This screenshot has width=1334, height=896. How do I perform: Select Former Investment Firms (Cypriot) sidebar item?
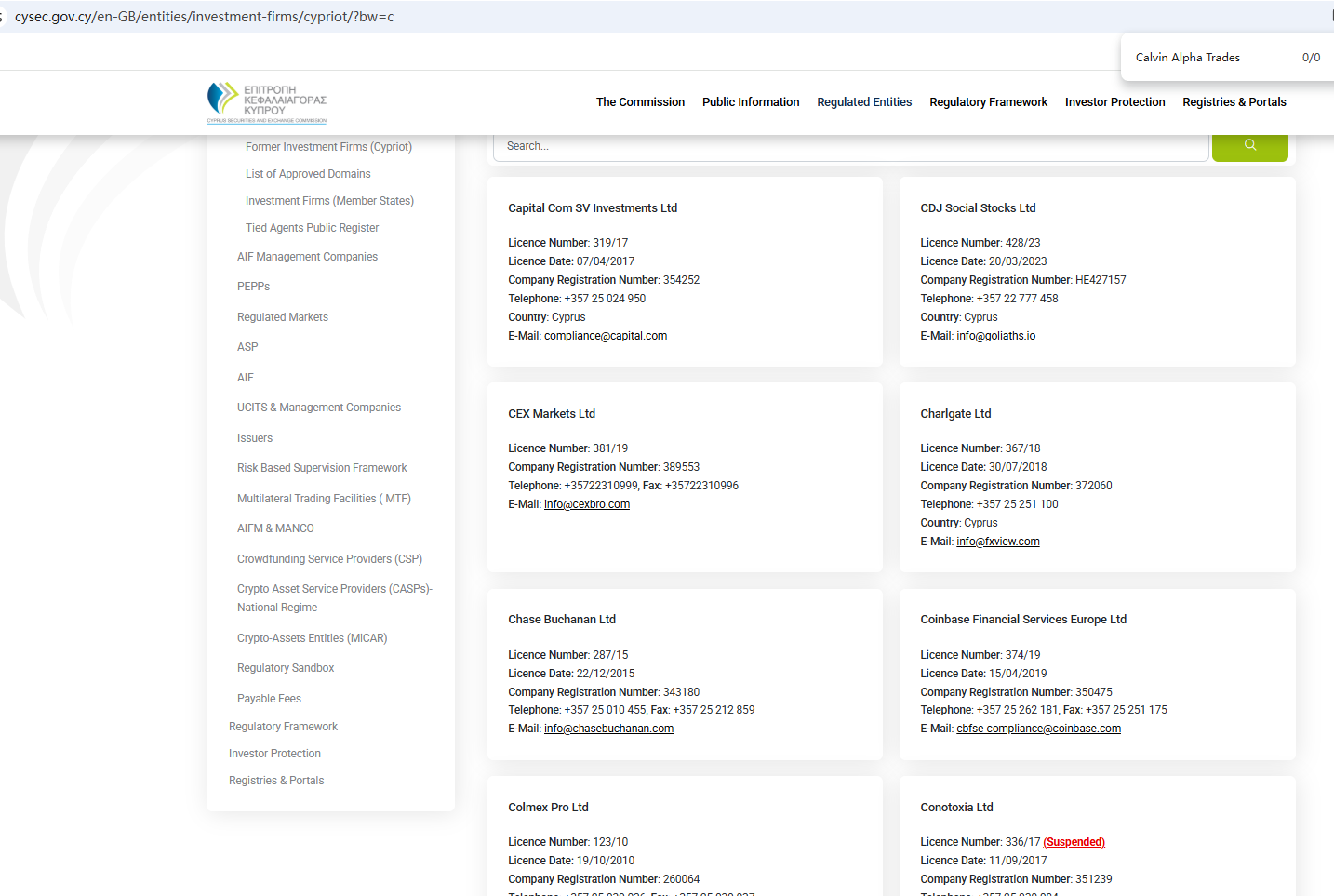[328, 147]
